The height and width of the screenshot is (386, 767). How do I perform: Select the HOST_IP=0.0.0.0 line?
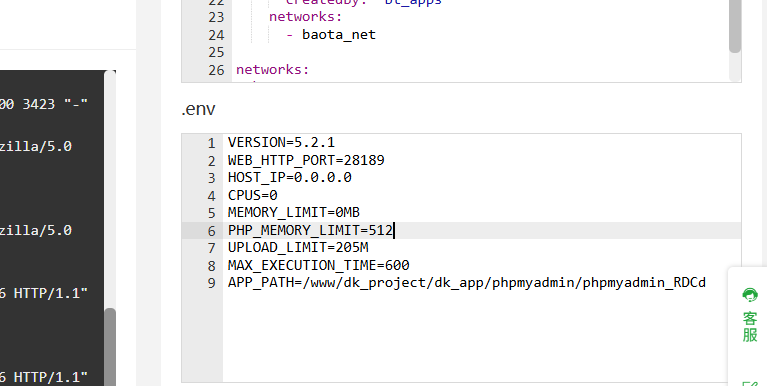point(290,178)
